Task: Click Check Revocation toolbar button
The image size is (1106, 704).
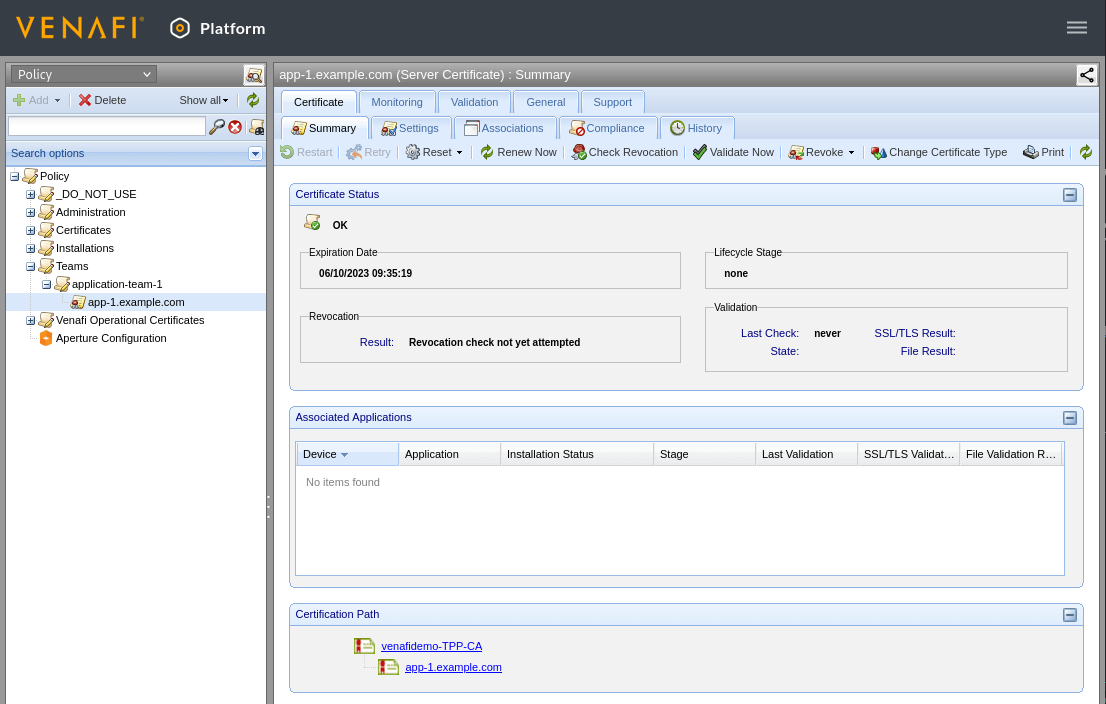Action: tap(625, 152)
